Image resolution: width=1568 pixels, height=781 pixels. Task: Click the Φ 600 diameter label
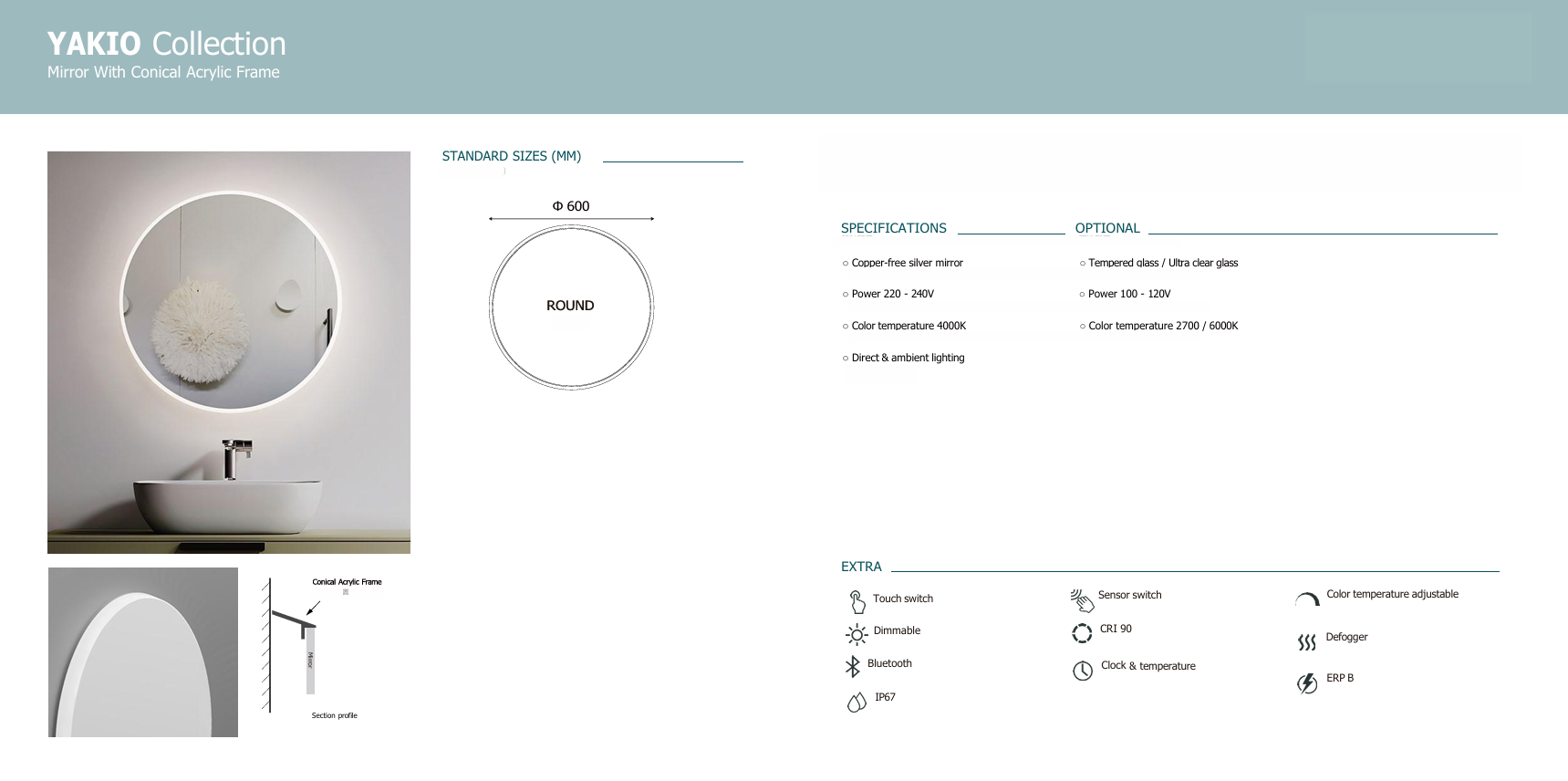point(571,206)
